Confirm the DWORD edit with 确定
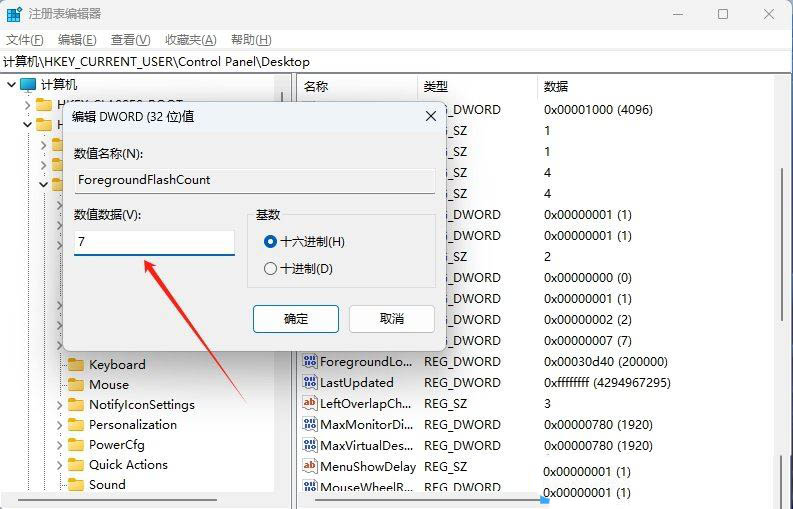The height and width of the screenshot is (509, 793). (x=296, y=319)
